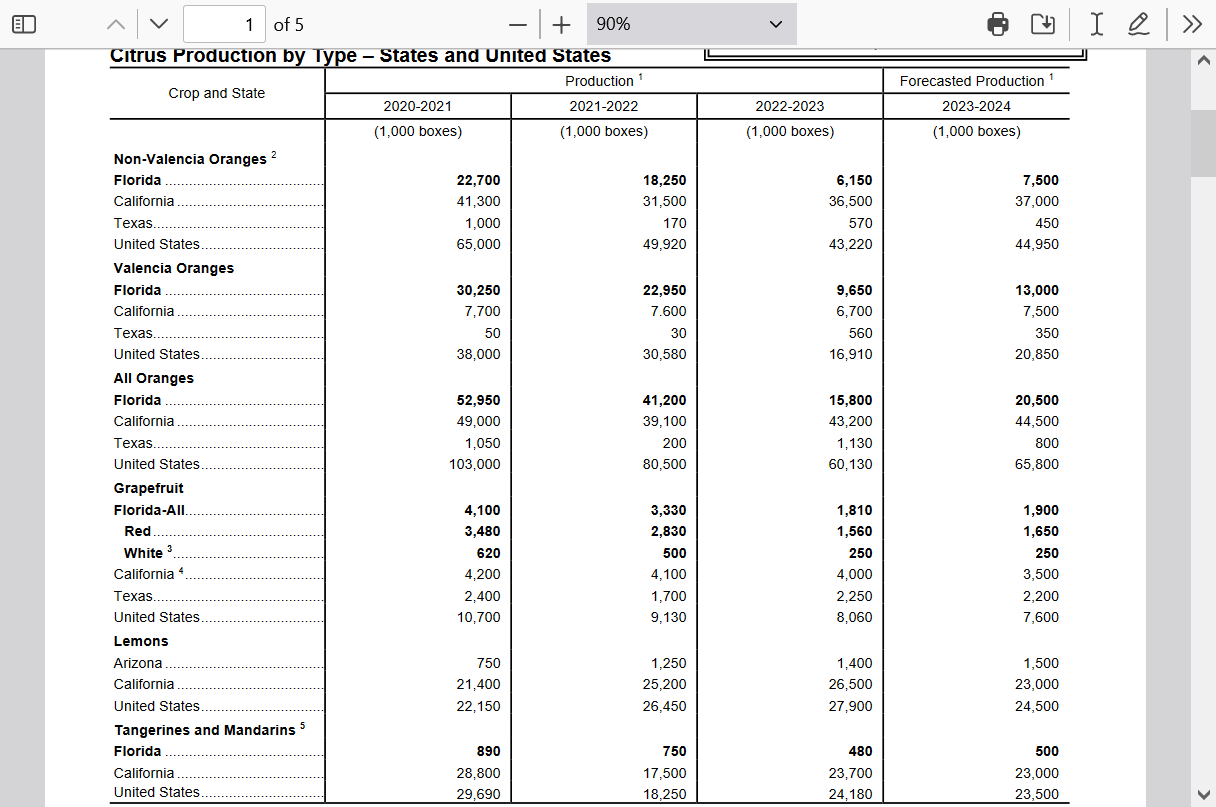This screenshot has height=807, width=1216.
Task: Click value 7.600 Valencia California 2021-2022
Action: [669, 311]
